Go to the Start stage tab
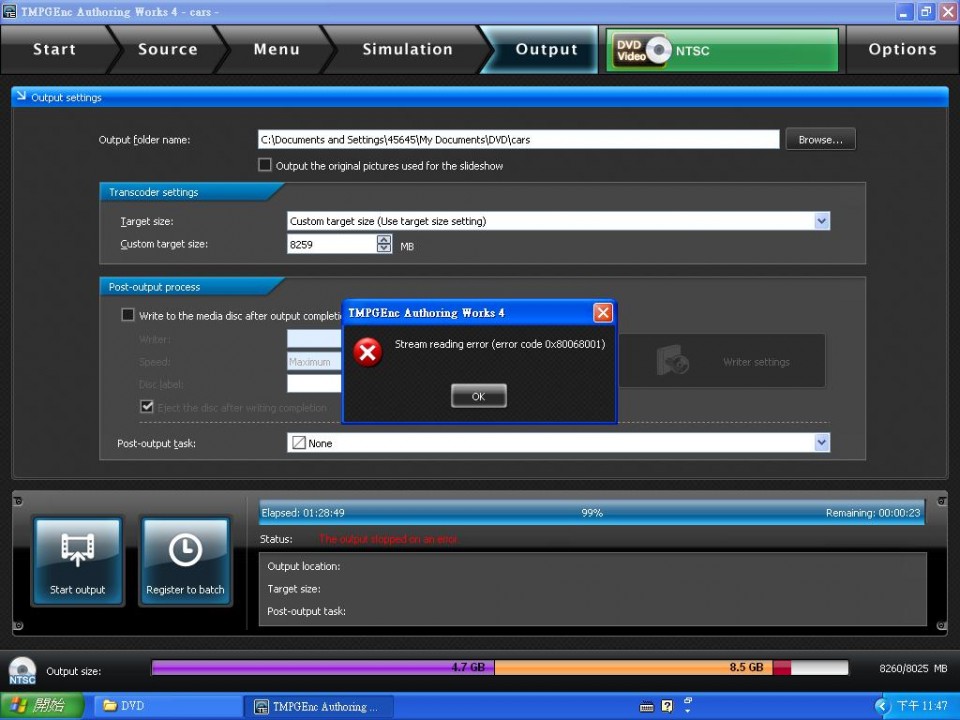This screenshot has height=720, width=960. 54,50
